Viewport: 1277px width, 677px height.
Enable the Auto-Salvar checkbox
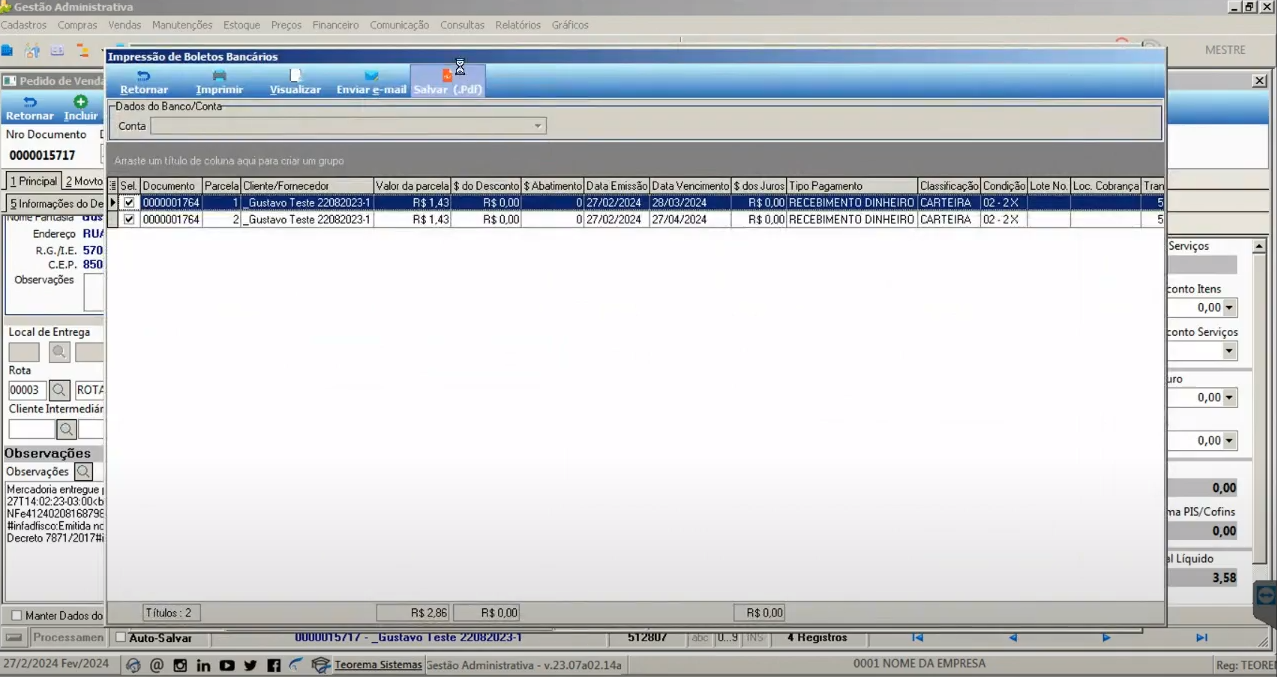(x=121, y=637)
